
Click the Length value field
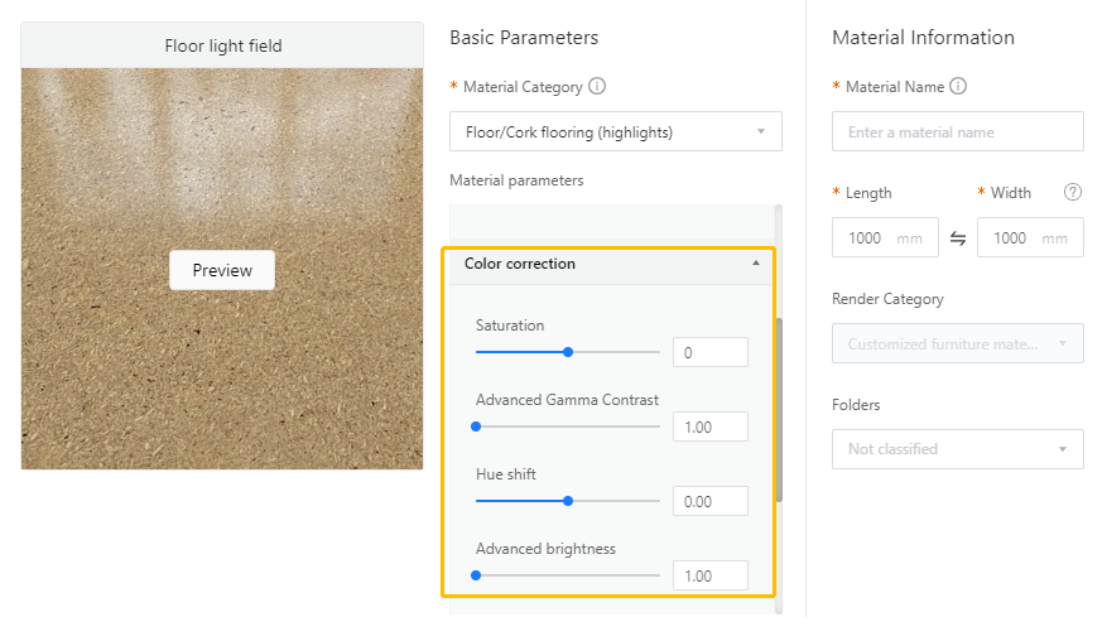(865, 238)
